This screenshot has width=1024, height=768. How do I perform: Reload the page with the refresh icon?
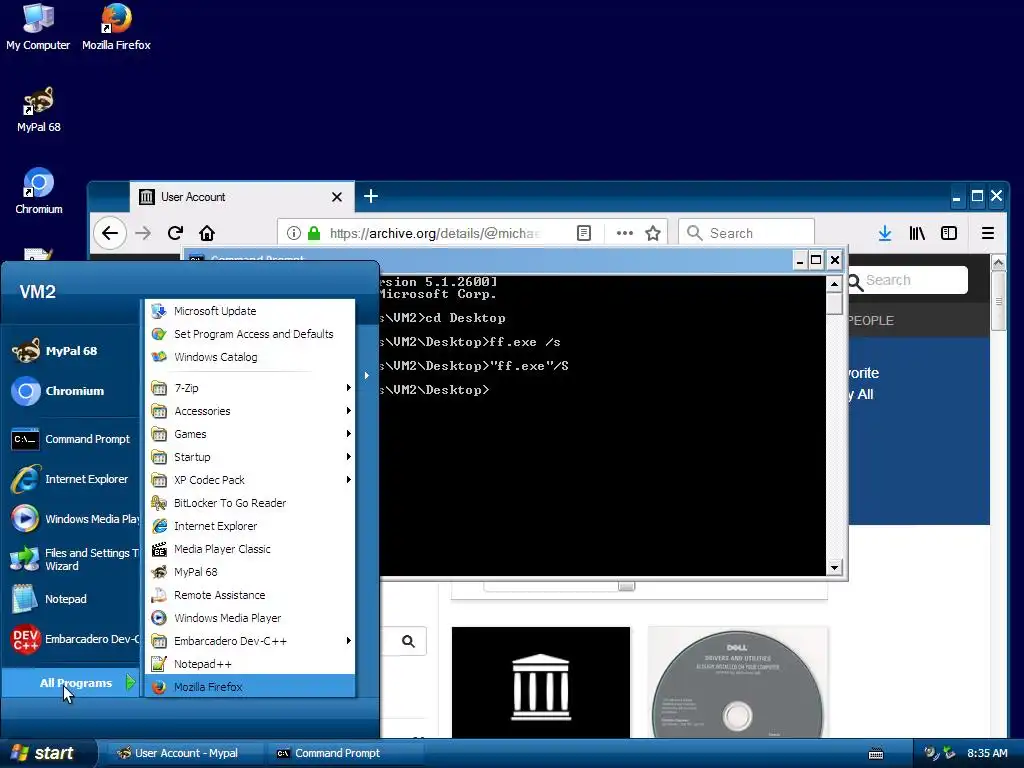click(175, 233)
